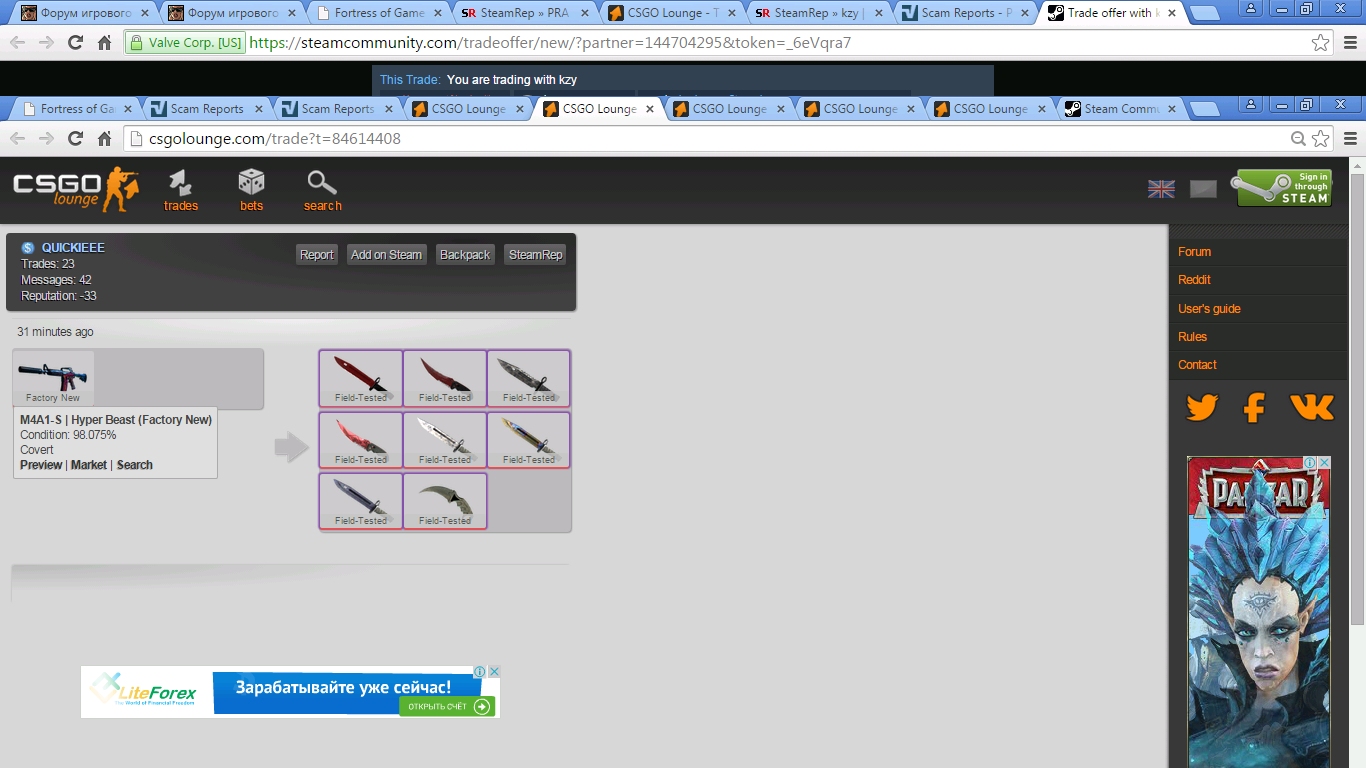Click the search magnifier icon
Viewport: 1366px width, 768px height.
pos(322,184)
